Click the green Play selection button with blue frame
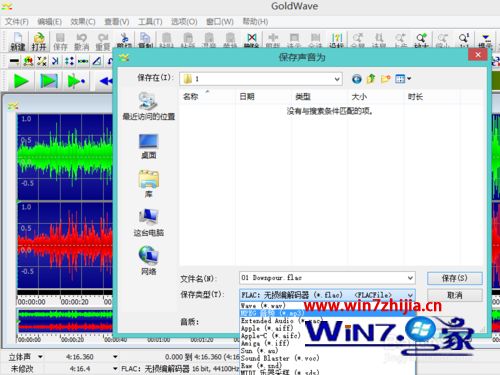 tap(49, 81)
